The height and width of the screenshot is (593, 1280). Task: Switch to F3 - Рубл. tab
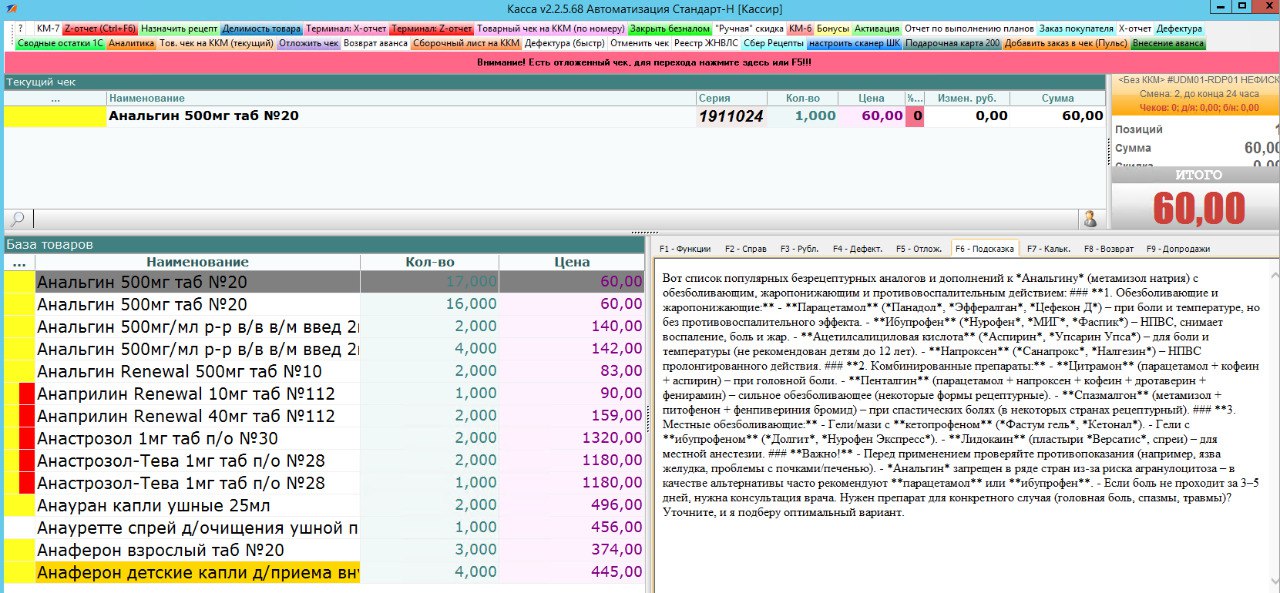click(799, 248)
